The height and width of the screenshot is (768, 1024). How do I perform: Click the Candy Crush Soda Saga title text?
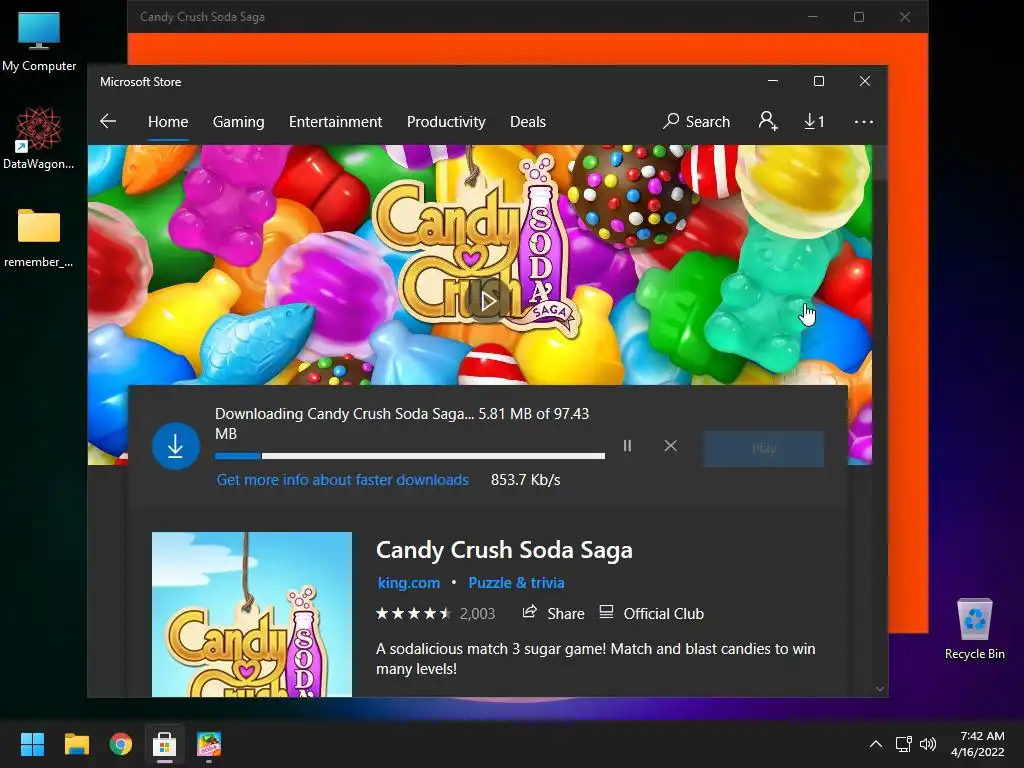tap(504, 550)
